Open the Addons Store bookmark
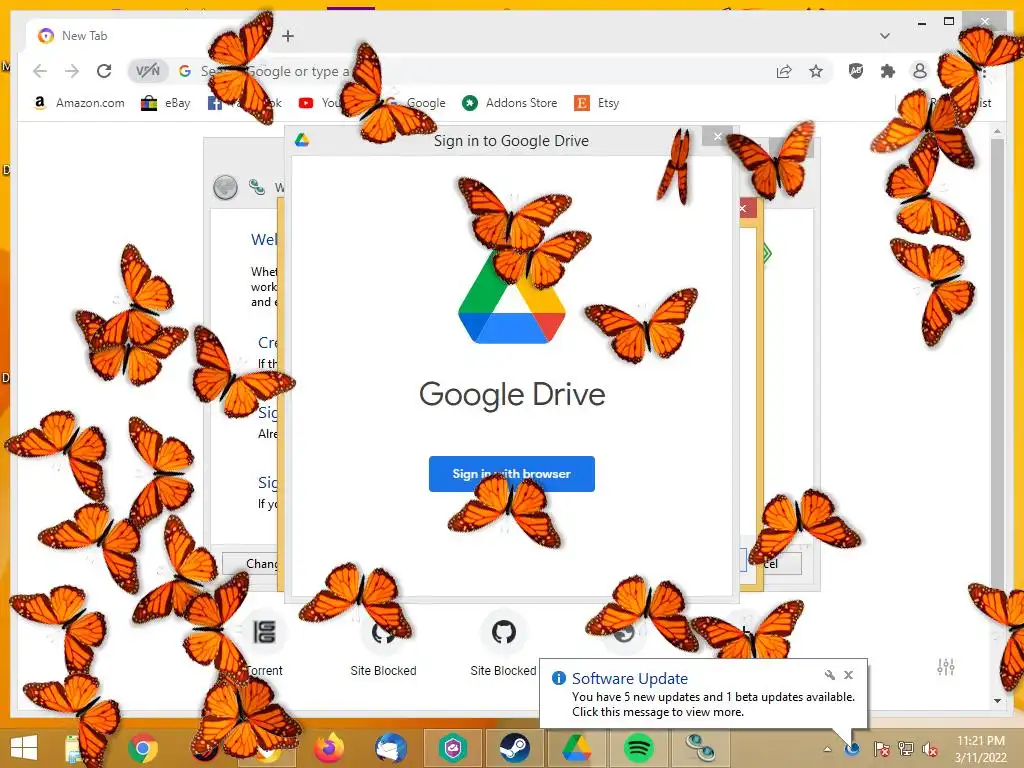 509,103
